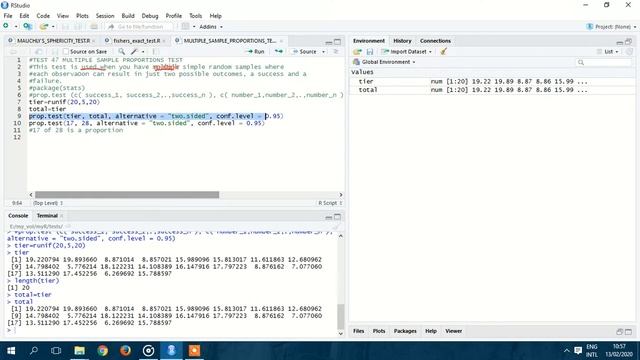
Task: Open the Source options dropdown arrow
Action: tap(324, 52)
